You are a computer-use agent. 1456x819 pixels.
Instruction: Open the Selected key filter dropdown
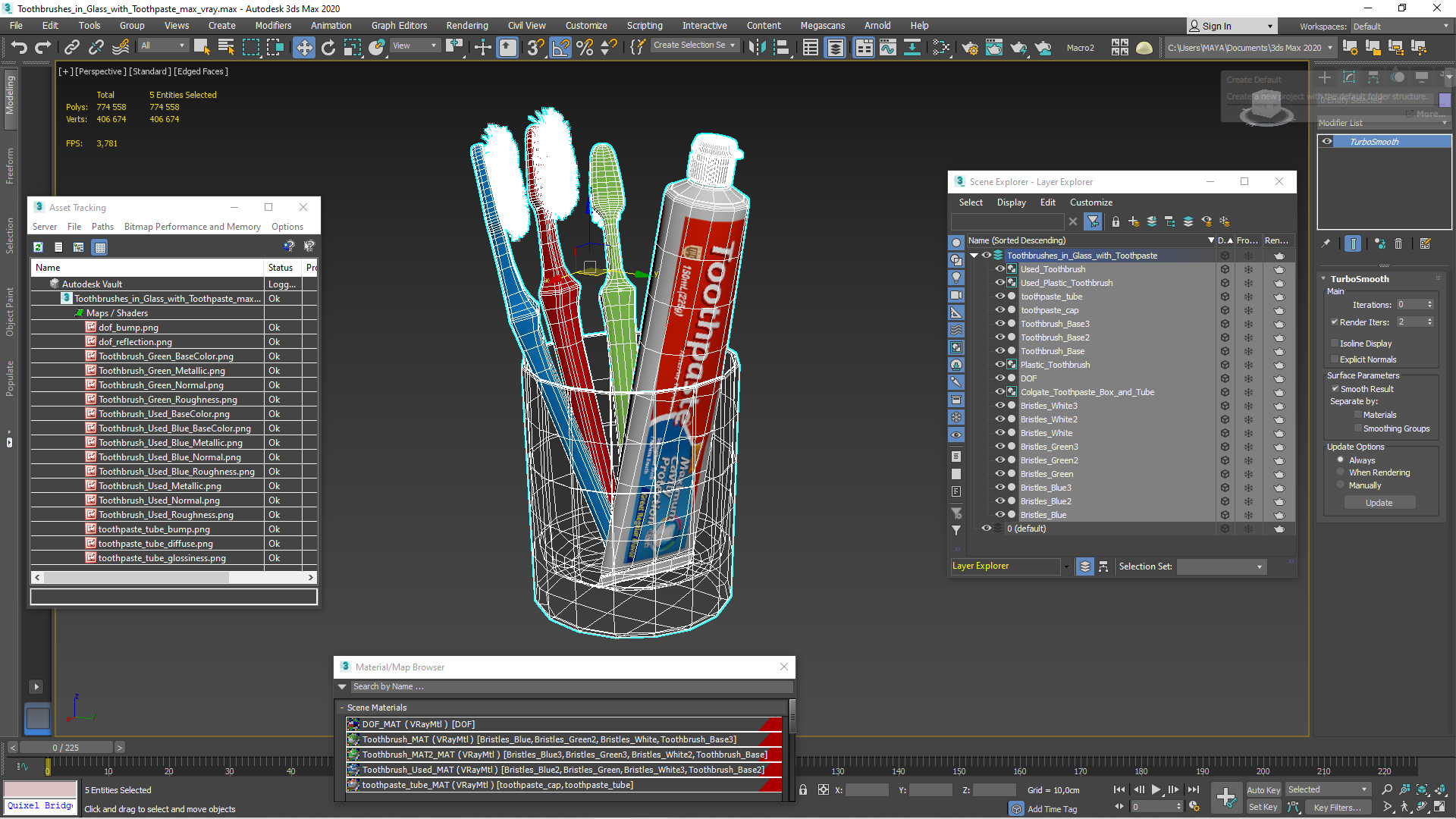click(x=1328, y=789)
